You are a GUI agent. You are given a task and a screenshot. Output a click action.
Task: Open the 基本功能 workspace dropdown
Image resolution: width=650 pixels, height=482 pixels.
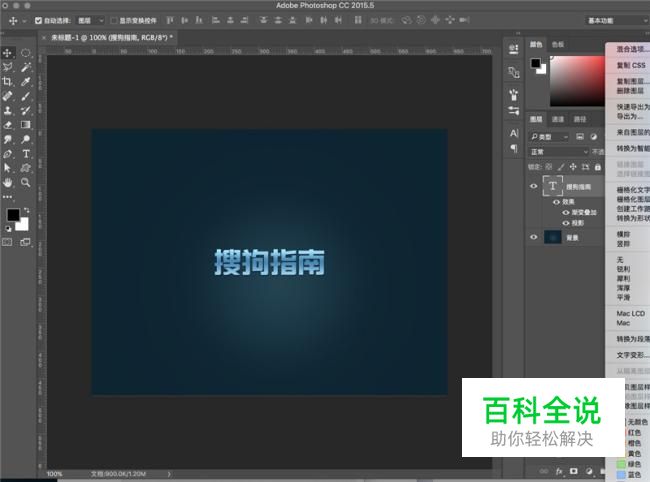pos(618,20)
